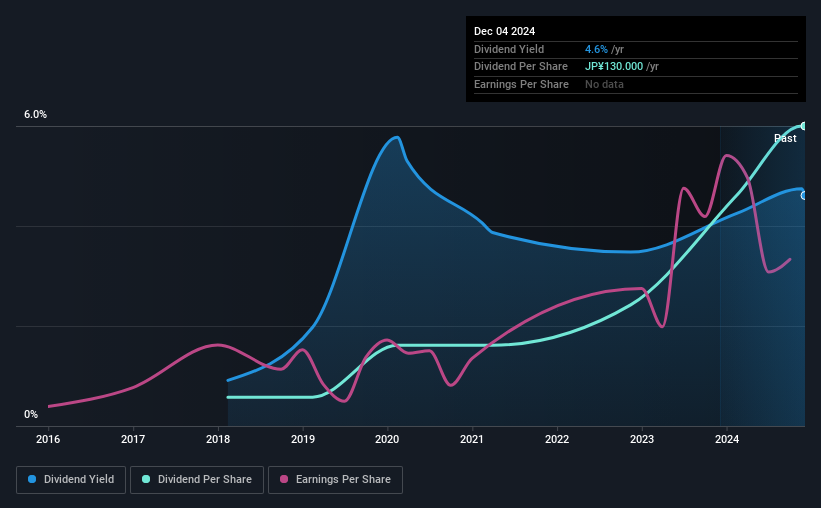Click the 2023 x-axis label
This screenshot has width=821, height=508.
(x=642, y=439)
